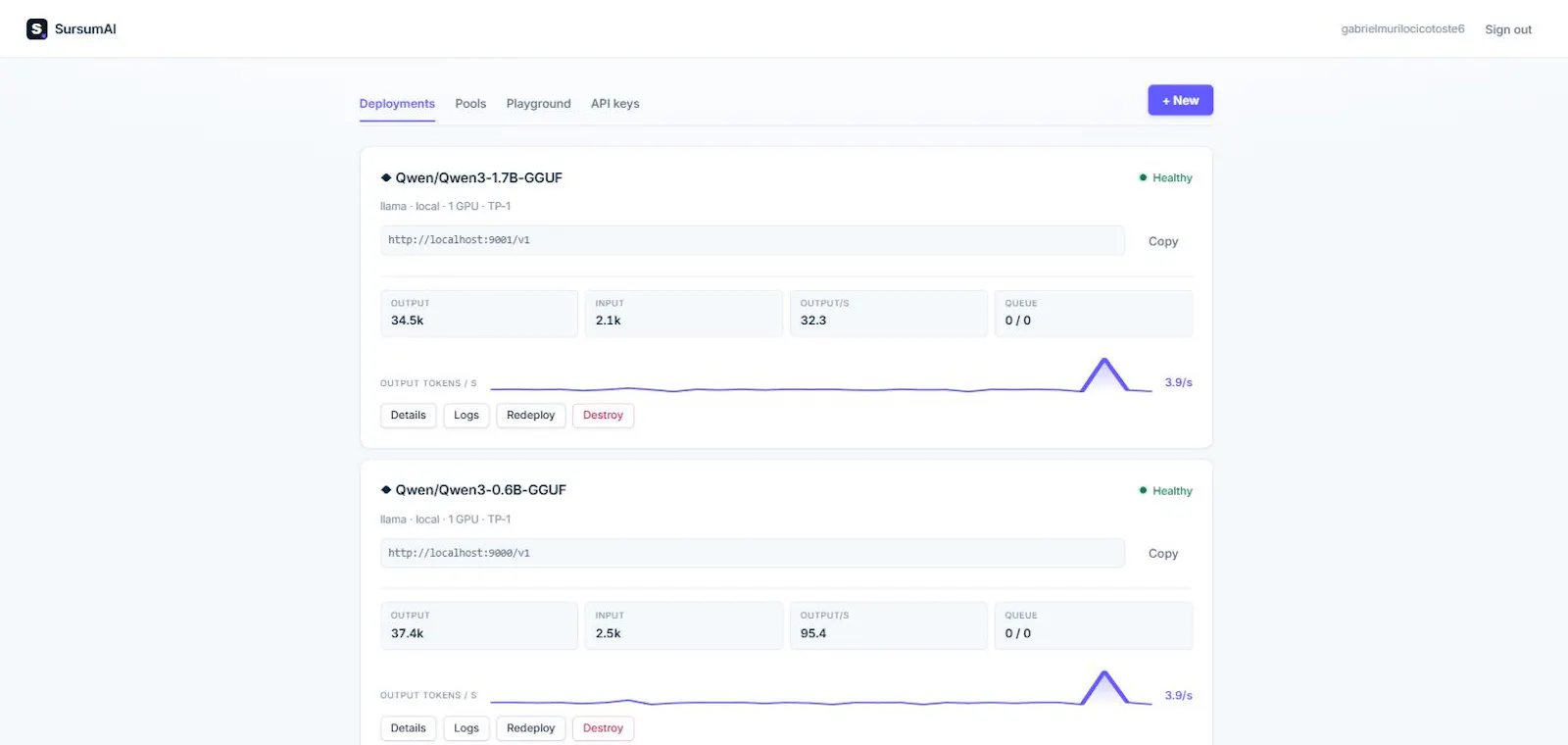Click the Queue card in Qwen3-0.6B deployment
Viewport: 1568px width, 745px height.
click(1094, 626)
